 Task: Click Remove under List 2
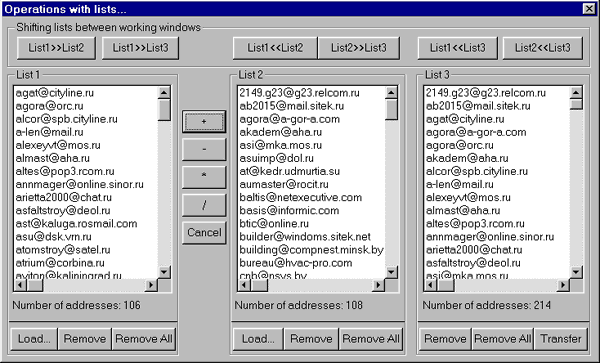pyautogui.click(x=311, y=339)
